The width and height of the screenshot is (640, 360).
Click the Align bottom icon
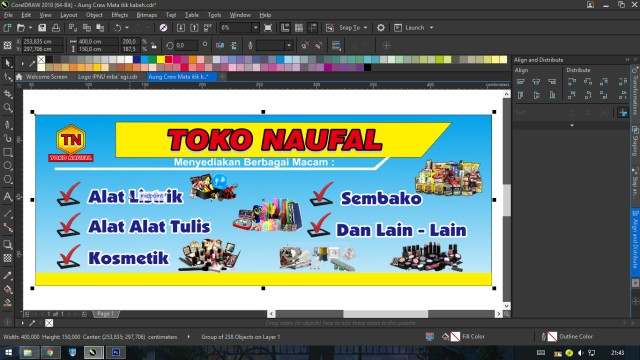pos(552,96)
